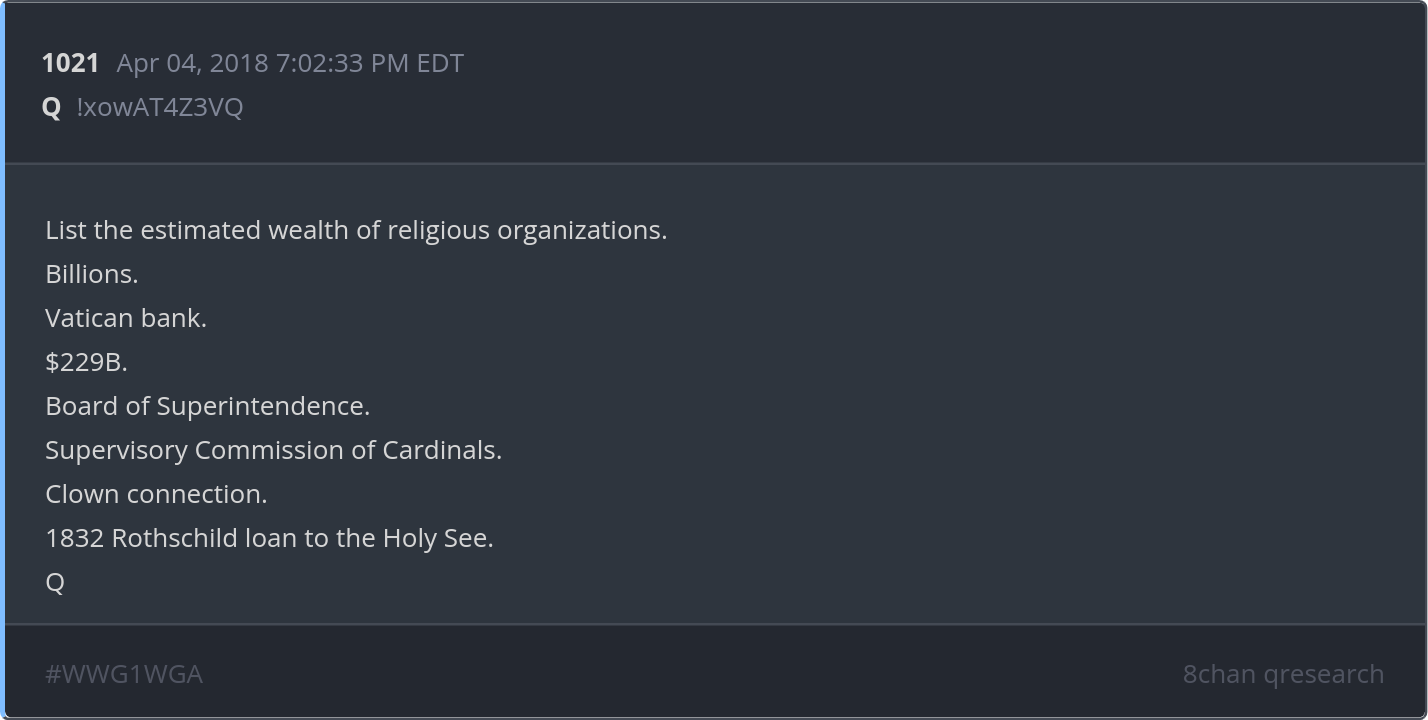Click the post number 1021
1428x720 pixels.
[70, 63]
